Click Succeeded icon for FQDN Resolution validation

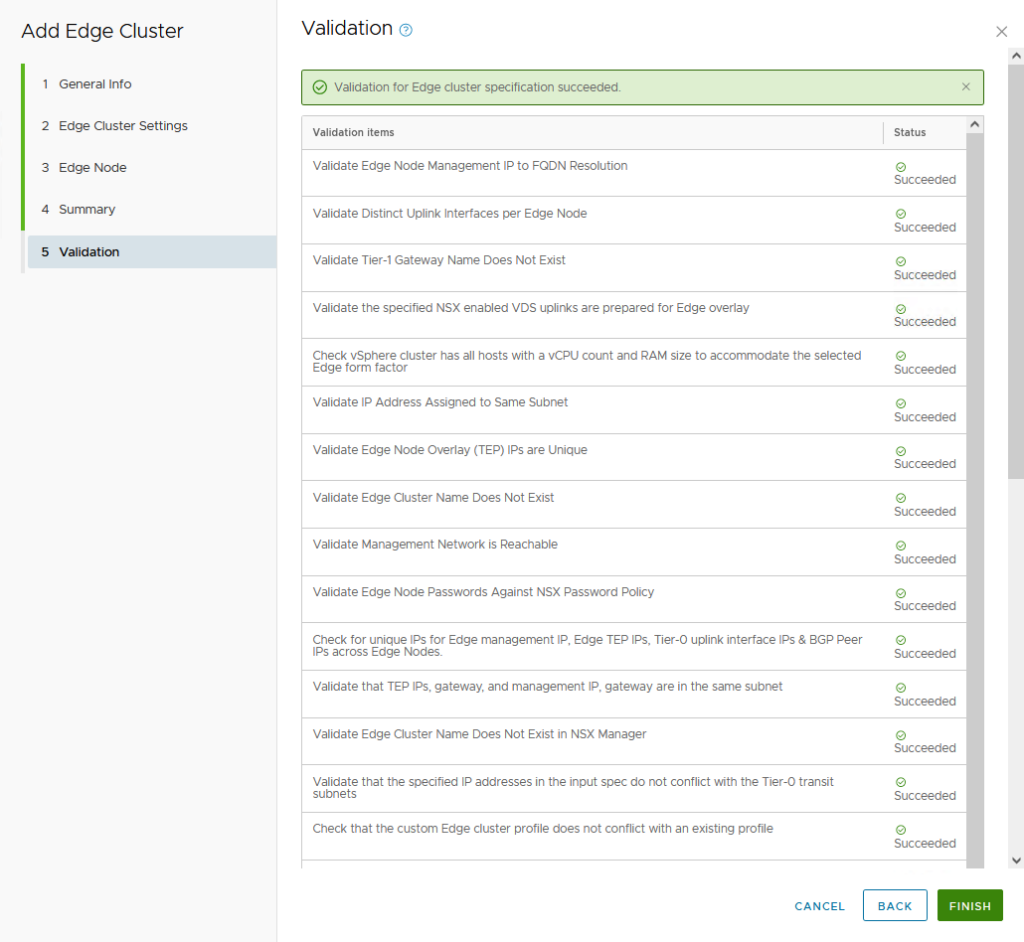(900, 167)
